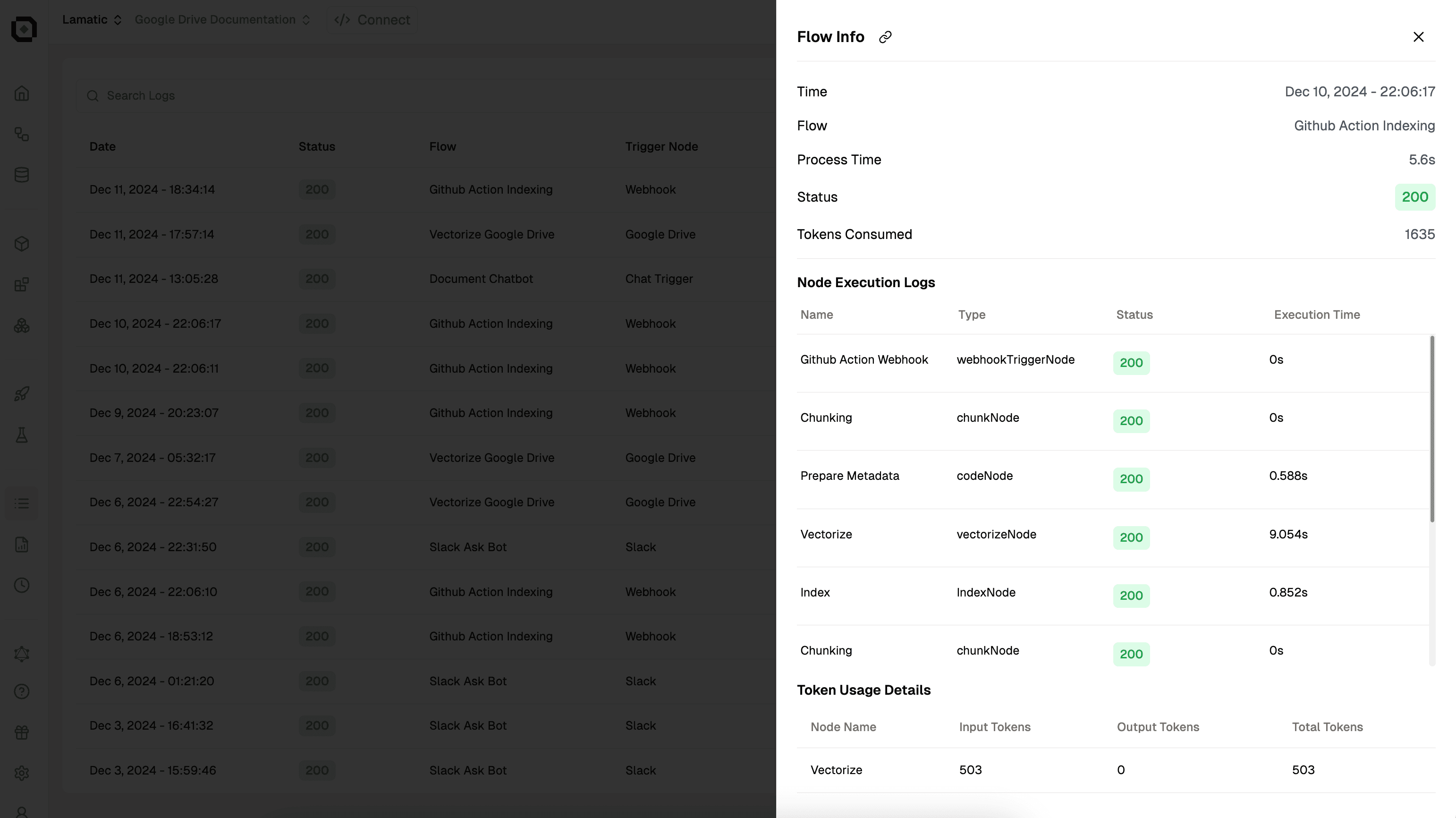Open the GraphQL icon in the sidebar
This screenshot has width=1456, height=818.
[x=21, y=654]
